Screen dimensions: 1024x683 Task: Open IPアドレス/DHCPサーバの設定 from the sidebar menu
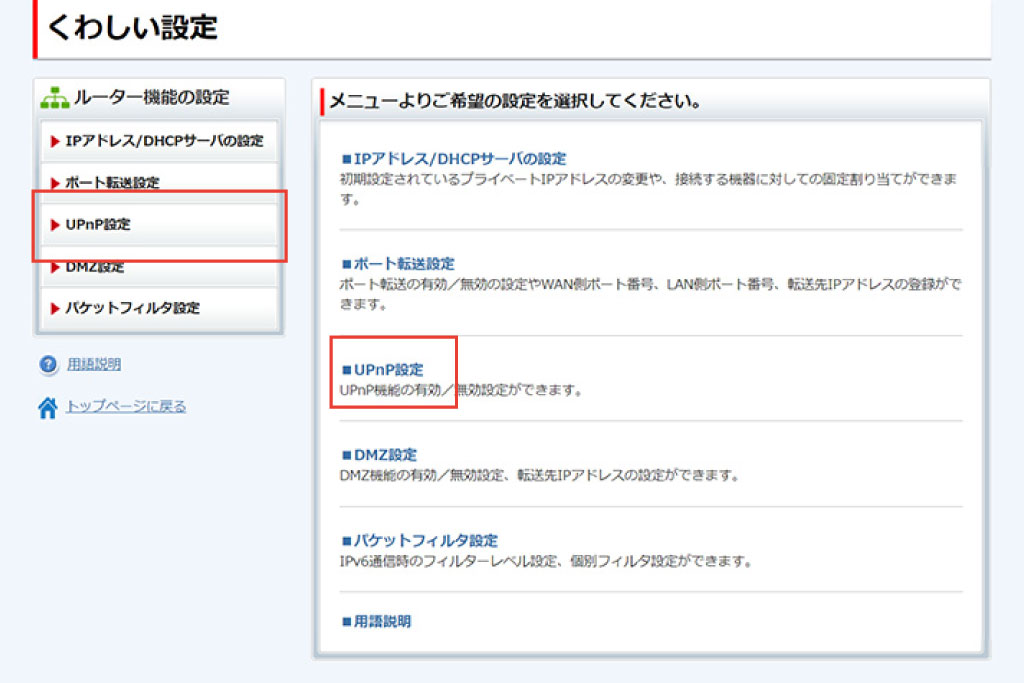coord(164,141)
